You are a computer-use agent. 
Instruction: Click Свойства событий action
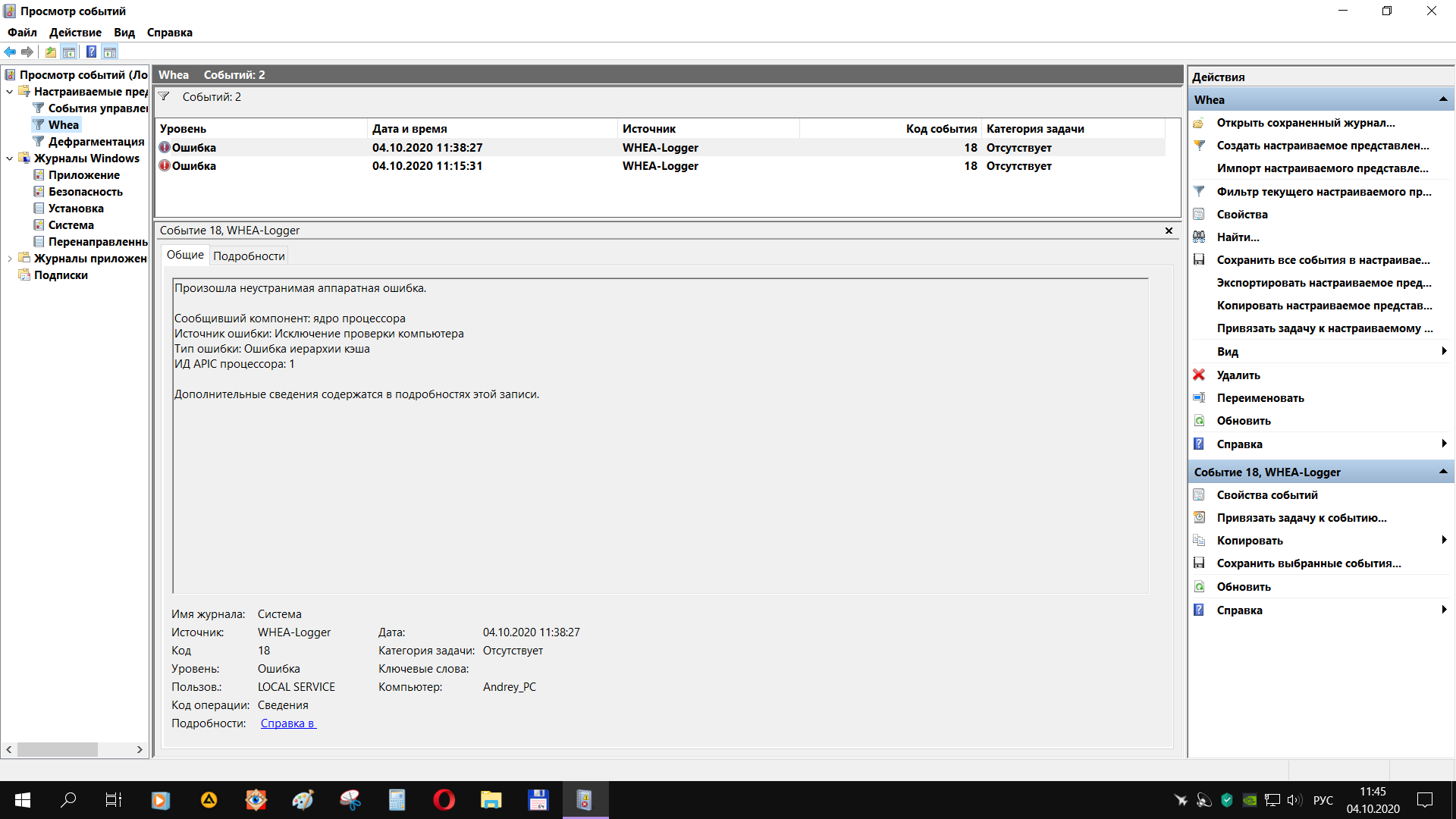tap(1267, 495)
